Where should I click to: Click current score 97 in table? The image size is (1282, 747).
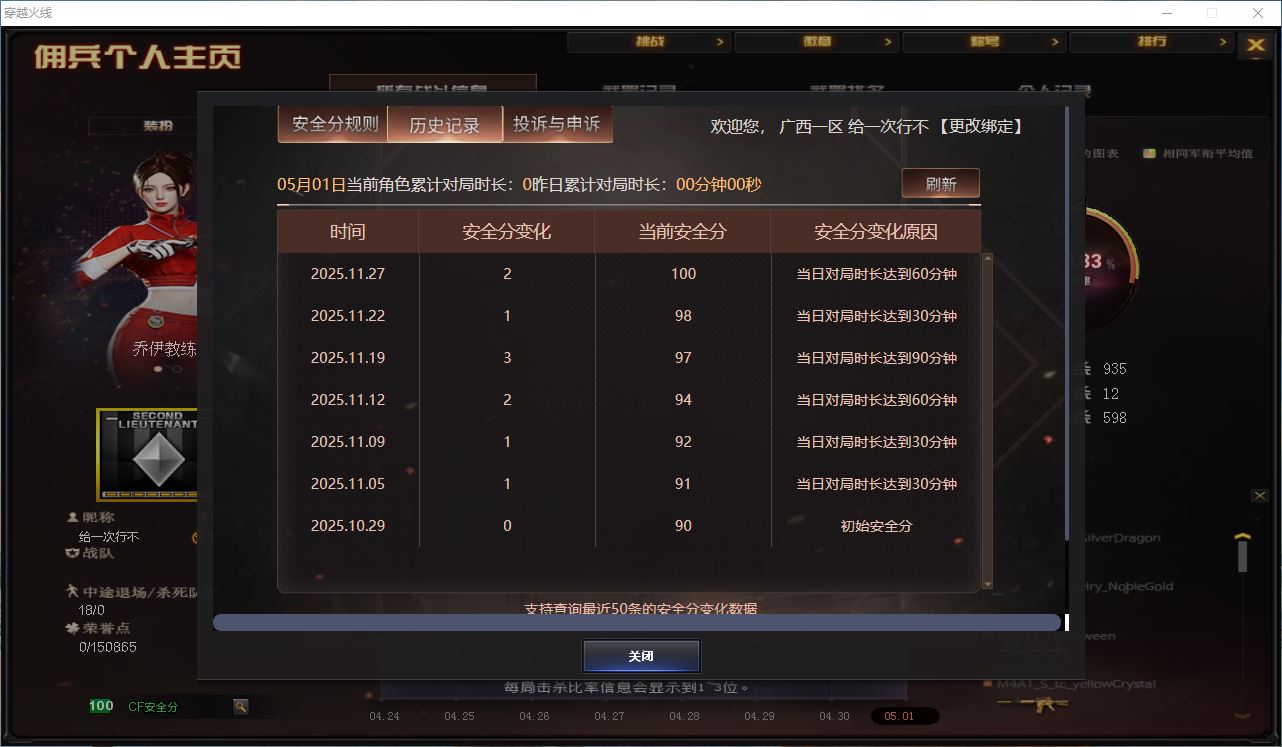[x=683, y=358]
